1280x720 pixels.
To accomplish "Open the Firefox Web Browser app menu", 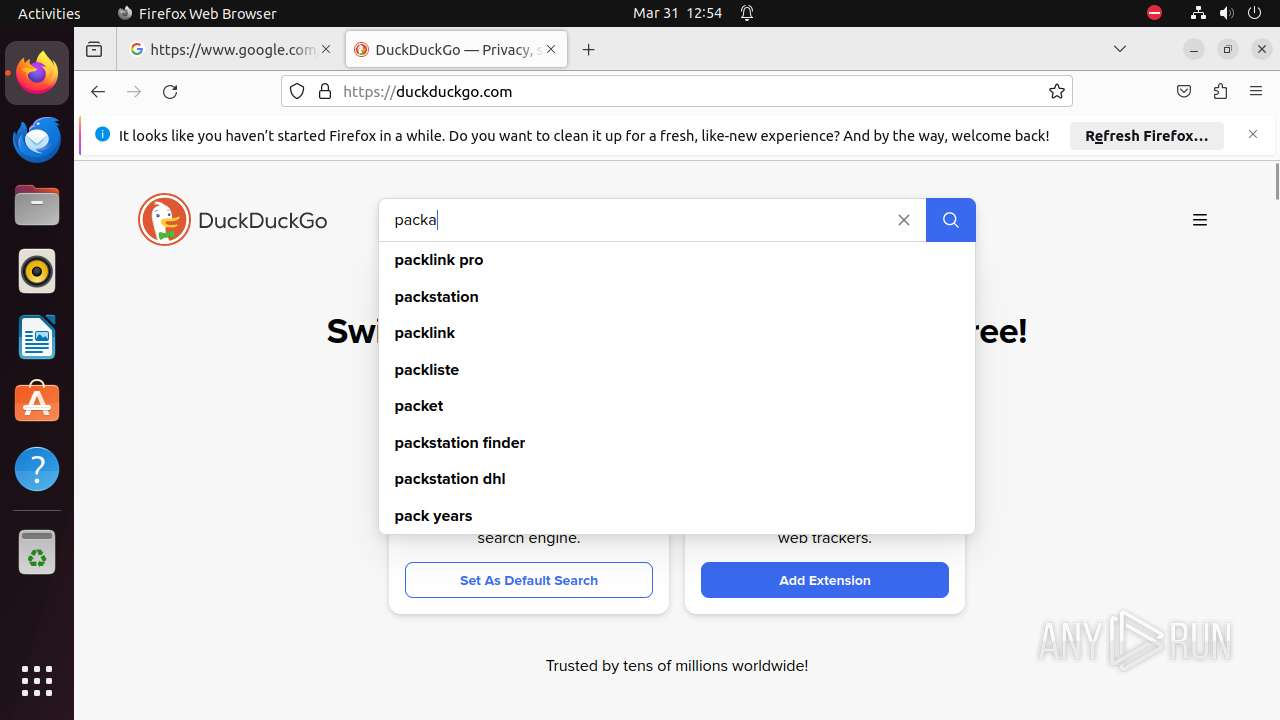I will tap(197, 13).
